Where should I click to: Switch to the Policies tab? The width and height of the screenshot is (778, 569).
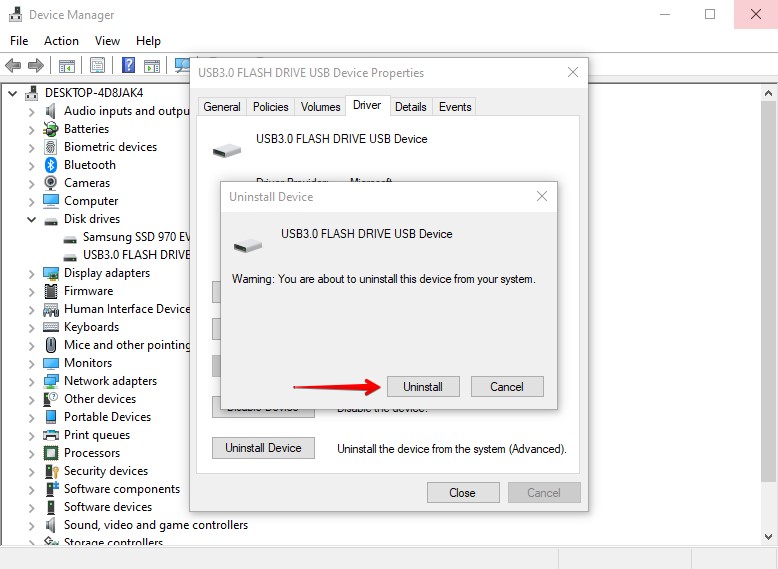click(x=270, y=107)
